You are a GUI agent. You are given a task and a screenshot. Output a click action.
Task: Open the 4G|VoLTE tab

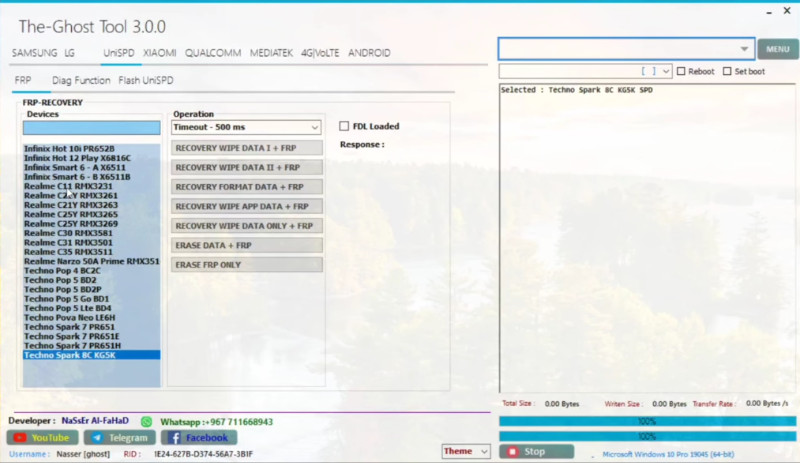320,53
